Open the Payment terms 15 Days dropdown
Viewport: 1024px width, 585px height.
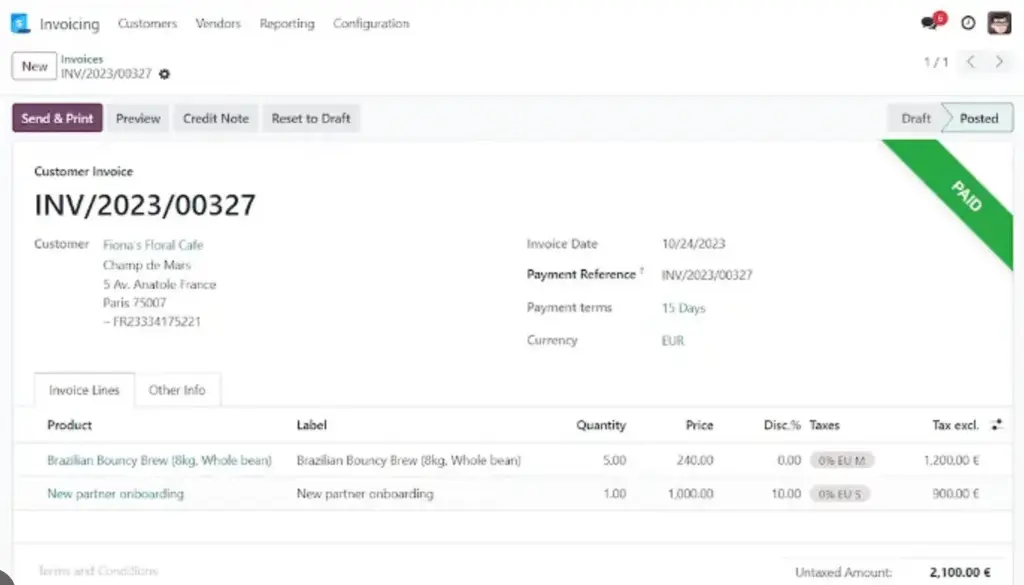tap(683, 307)
